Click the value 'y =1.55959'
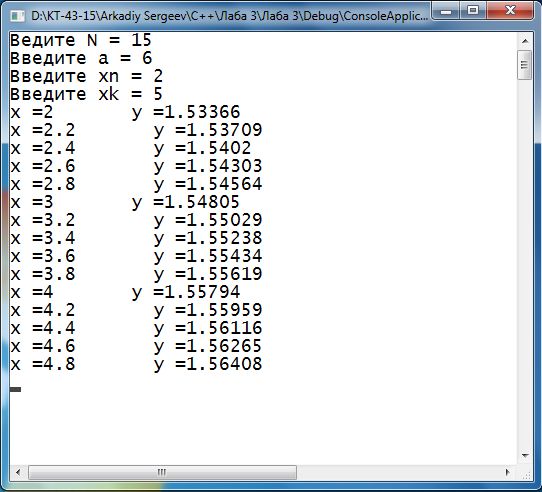 208,310
